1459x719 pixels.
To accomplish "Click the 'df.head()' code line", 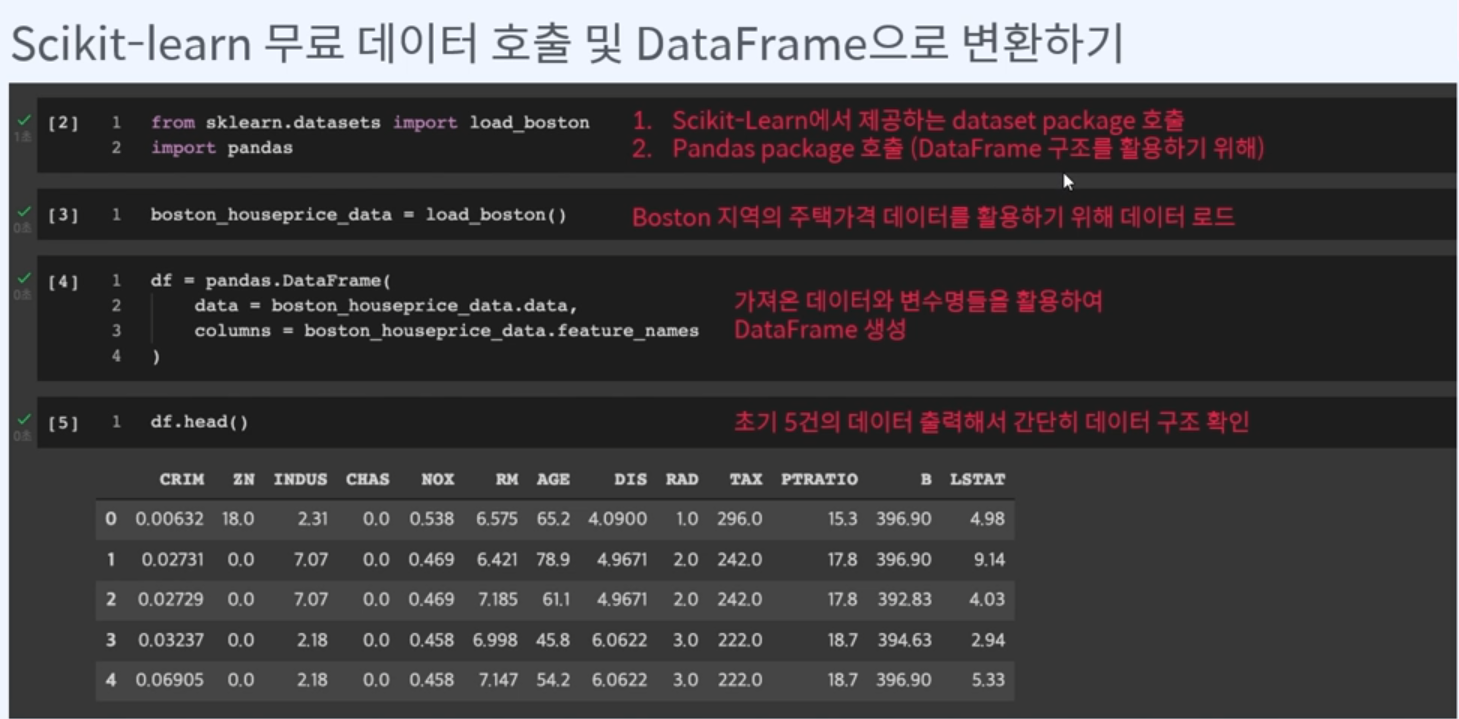I will click(x=200, y=423).
